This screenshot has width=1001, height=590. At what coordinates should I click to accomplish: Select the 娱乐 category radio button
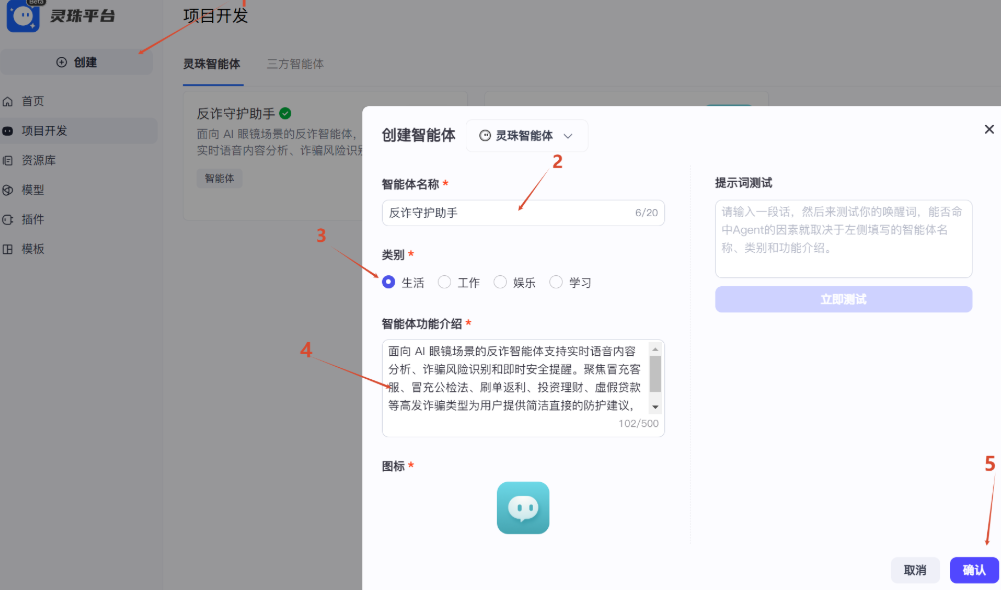coord(500,282)
